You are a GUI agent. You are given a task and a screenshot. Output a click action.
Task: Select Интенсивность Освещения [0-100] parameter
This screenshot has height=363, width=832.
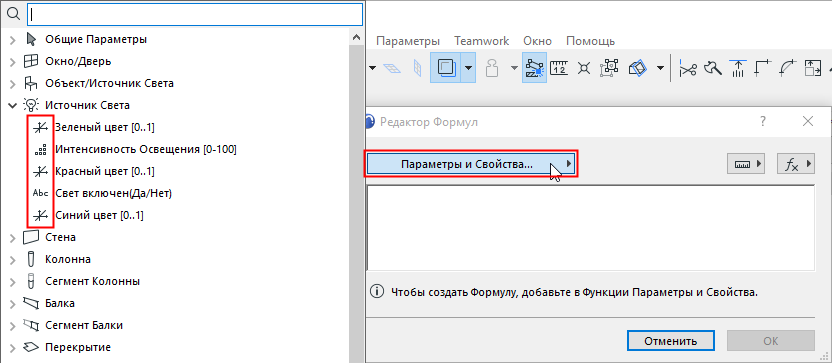(x=145, y=150)
